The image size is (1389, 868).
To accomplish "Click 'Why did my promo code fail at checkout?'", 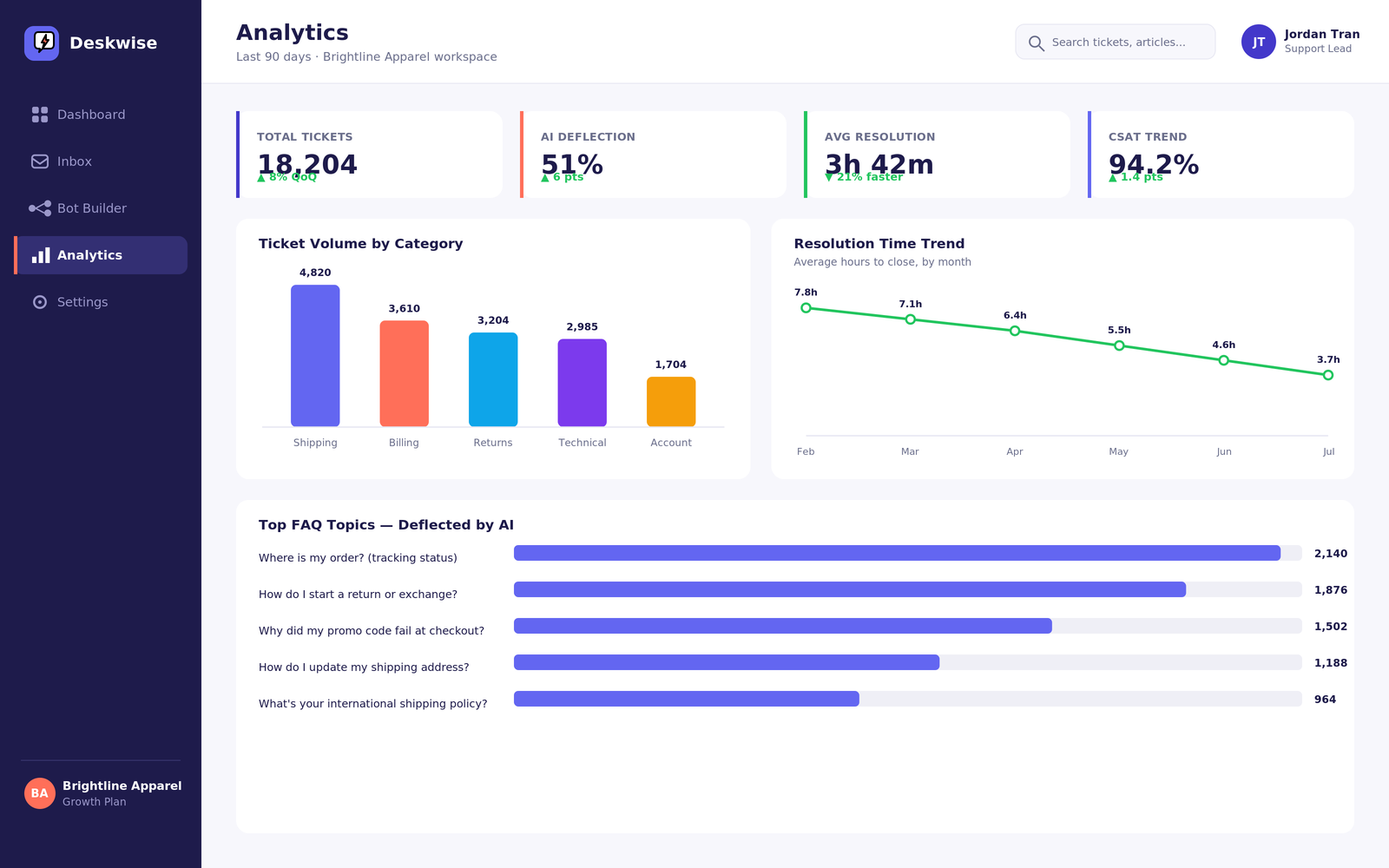I will click(372, 631).
